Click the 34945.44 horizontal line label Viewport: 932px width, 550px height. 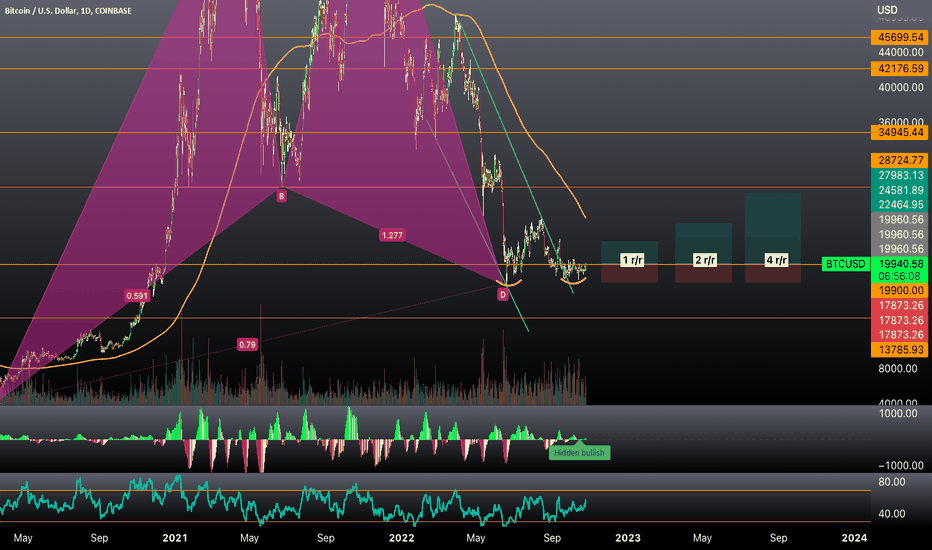click(900, 133)
